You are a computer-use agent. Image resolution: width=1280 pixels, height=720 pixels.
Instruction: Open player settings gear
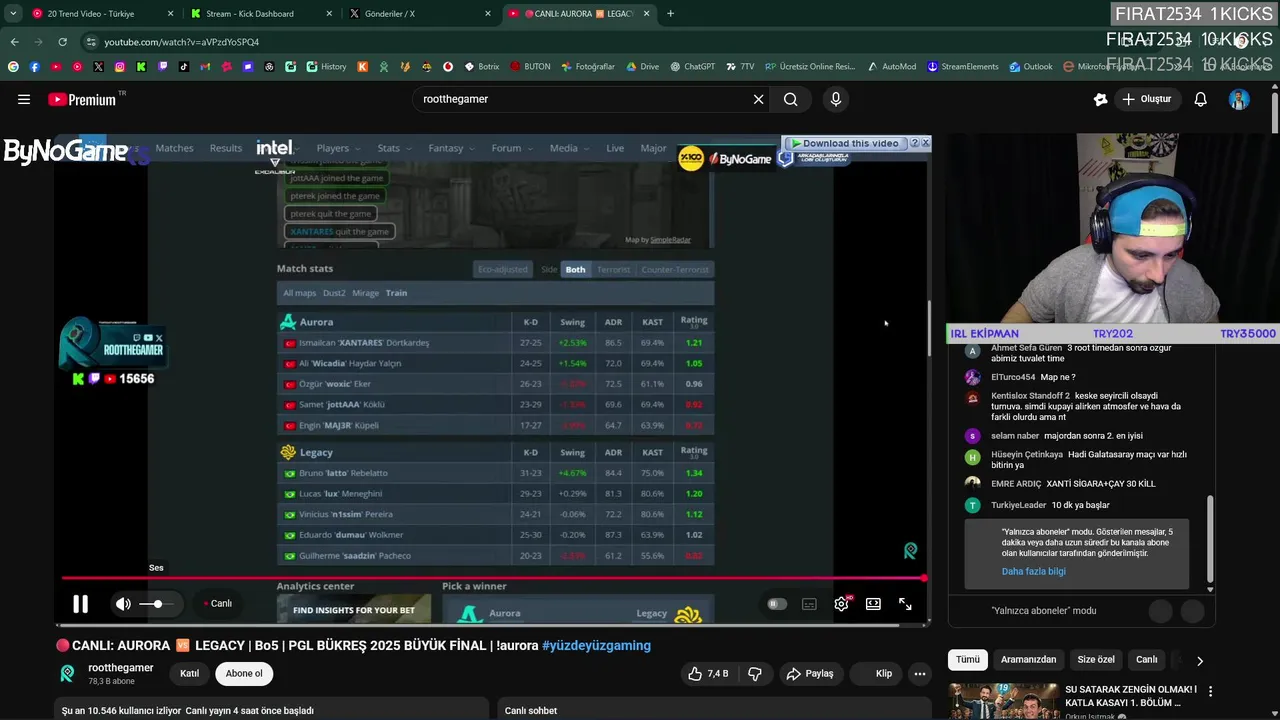coord(841,604)
